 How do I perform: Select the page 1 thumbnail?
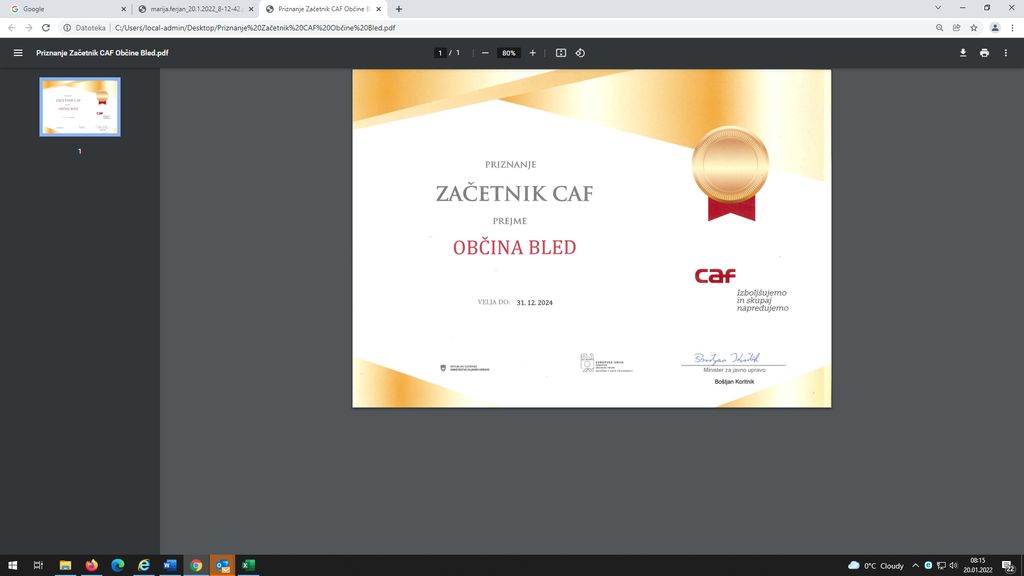80,107
